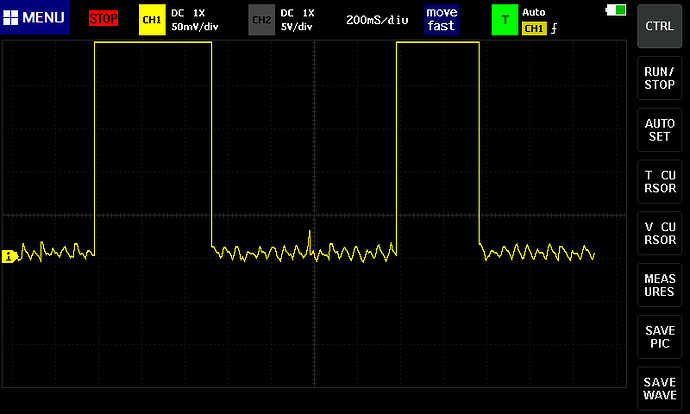Enable the T CURSOR button
The height and width of the screenshot is (414, 690).
coord(659,181)
